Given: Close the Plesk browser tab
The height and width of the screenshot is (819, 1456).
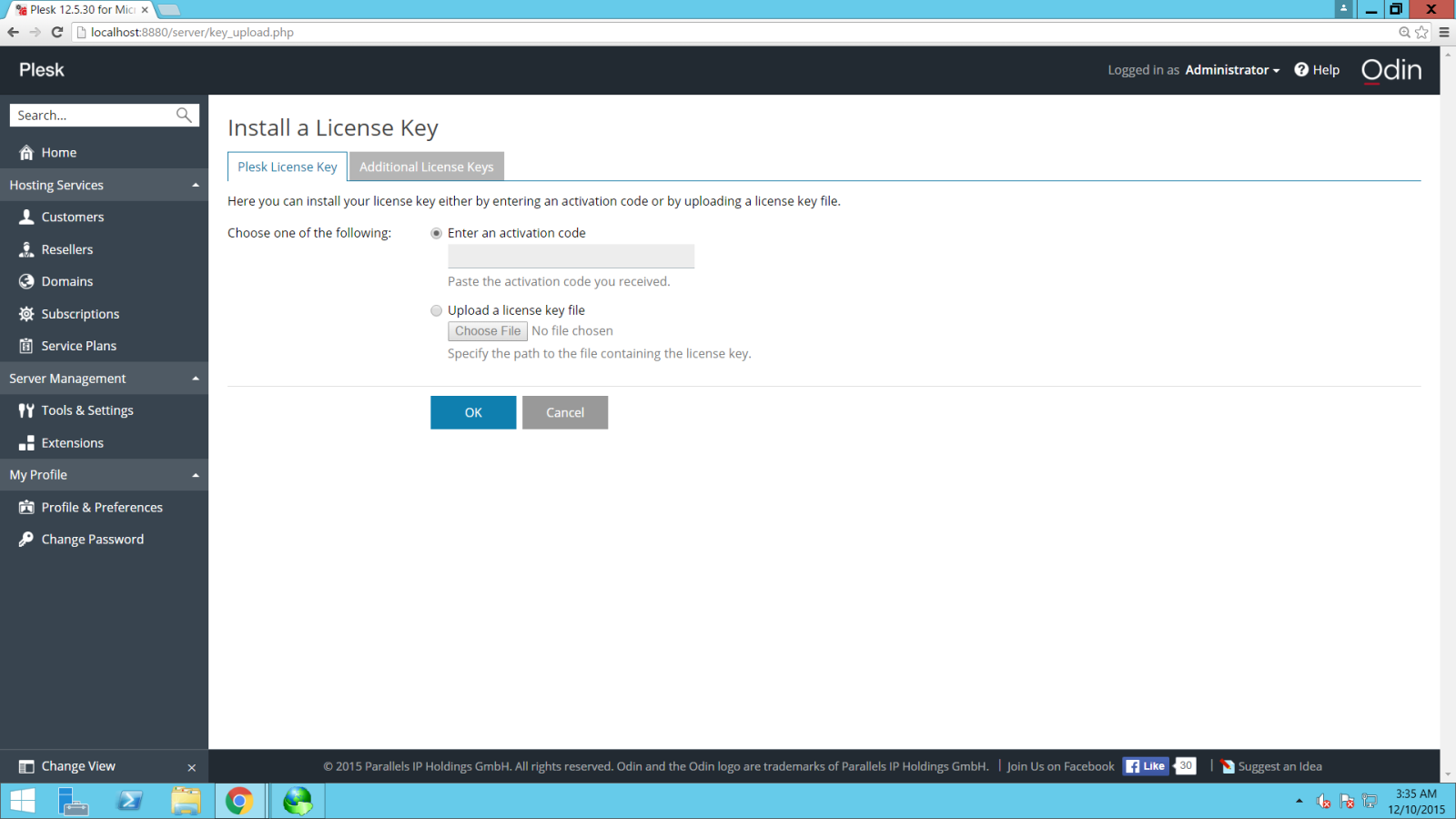Looking at the screenshot, I should tap(145, 10).
